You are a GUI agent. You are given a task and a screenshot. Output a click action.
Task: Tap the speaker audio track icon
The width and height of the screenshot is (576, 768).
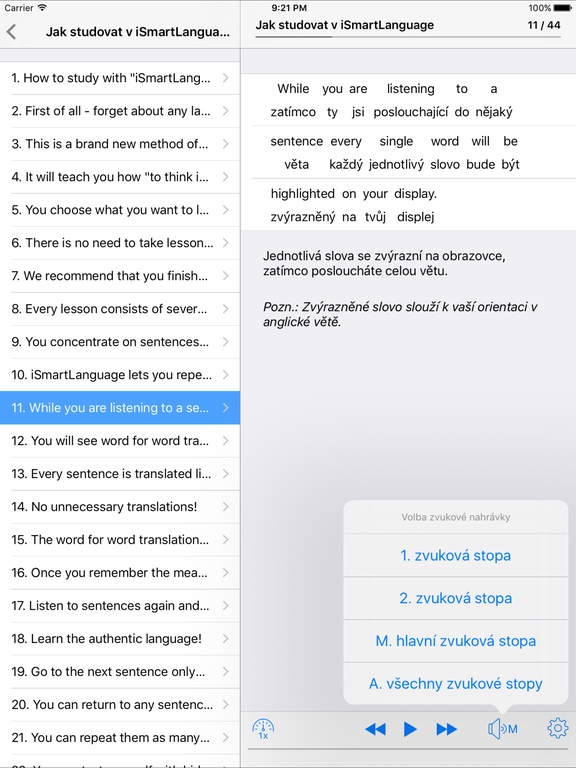[x=503, y=729]
